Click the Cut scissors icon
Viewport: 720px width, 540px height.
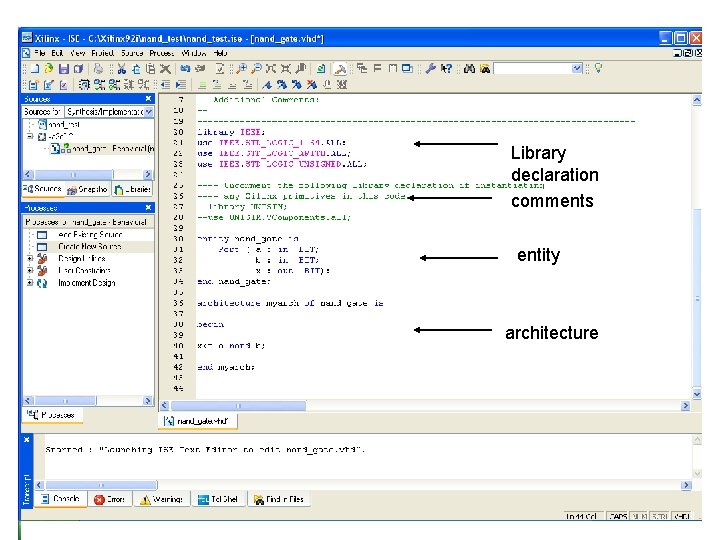(x=120, y=69)
